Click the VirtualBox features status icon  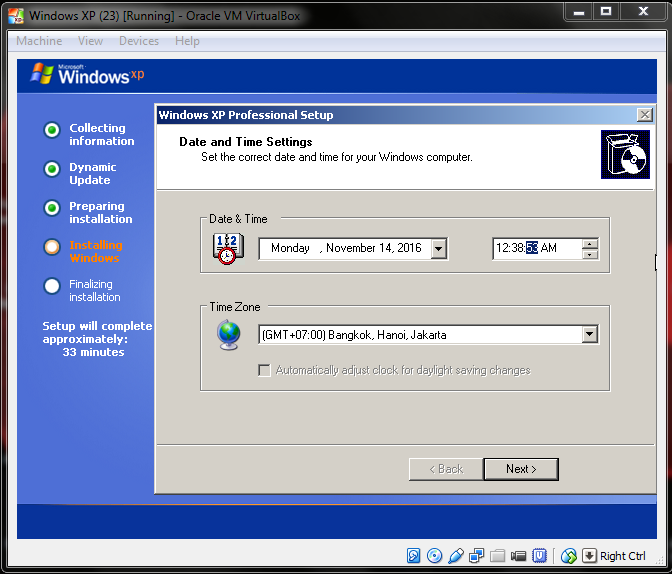click(539, 556)
